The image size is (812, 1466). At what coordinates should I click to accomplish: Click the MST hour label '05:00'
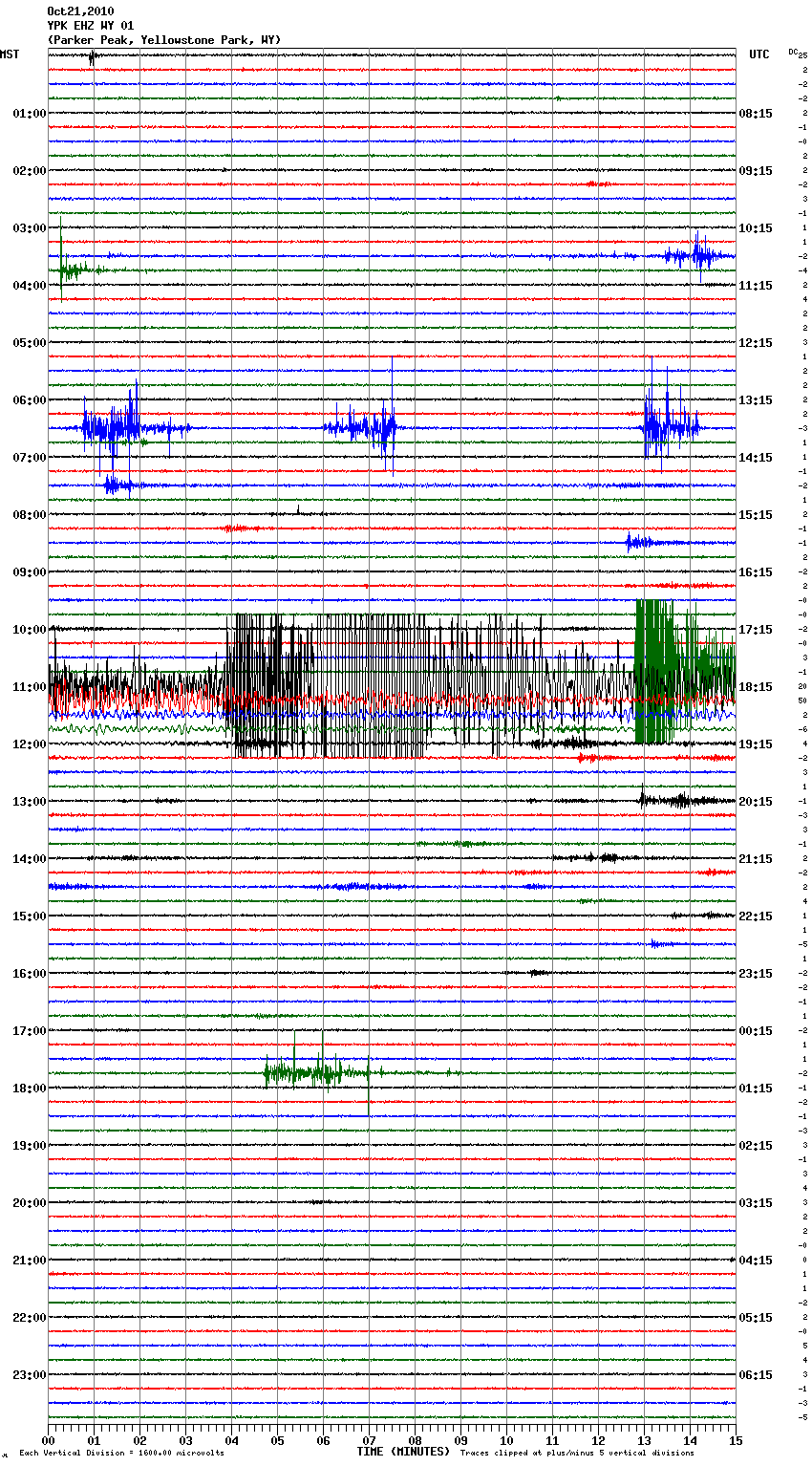pyautogui.click(x=29, y=343)
